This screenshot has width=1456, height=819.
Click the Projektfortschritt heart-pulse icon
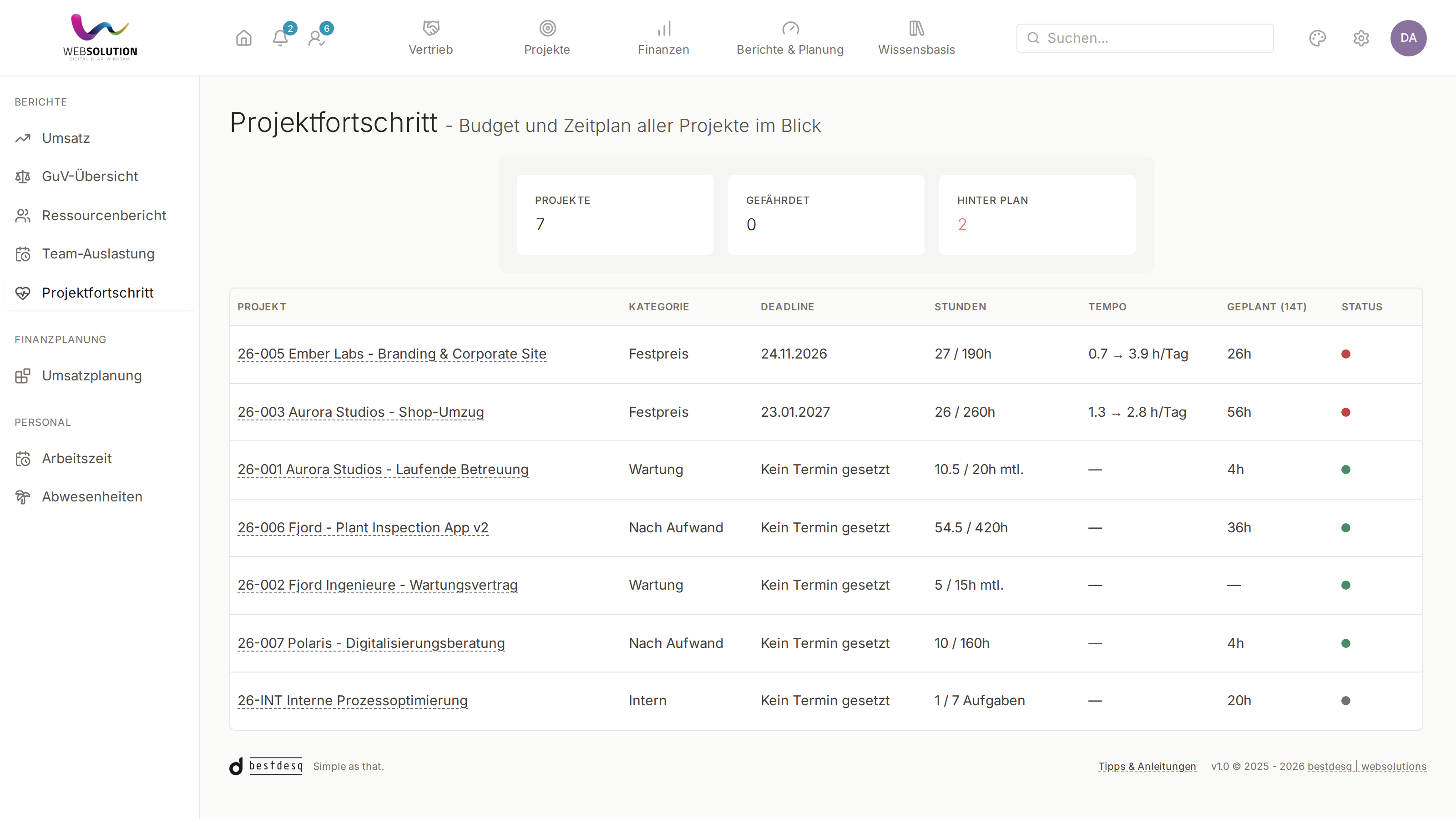tap(23, 293)
